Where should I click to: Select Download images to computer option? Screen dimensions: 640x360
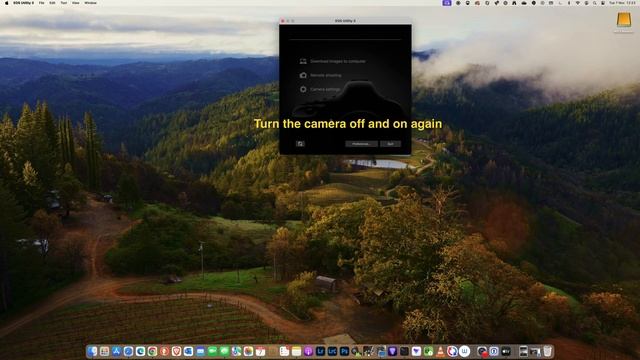pos(338,61)
